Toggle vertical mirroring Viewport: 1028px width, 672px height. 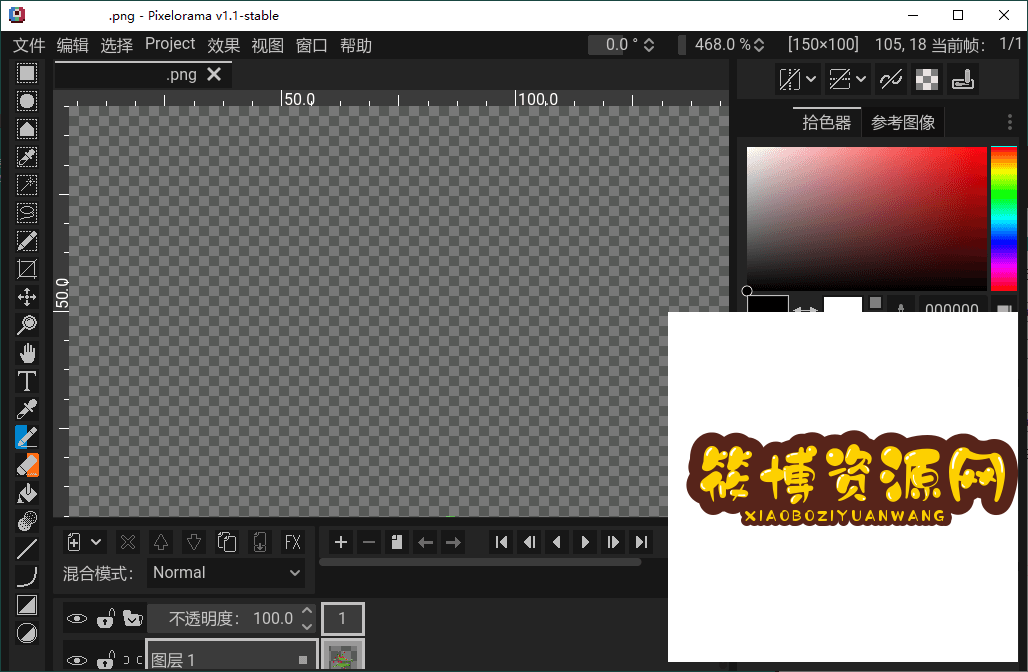pyautogui.click(x=840, y=79)
